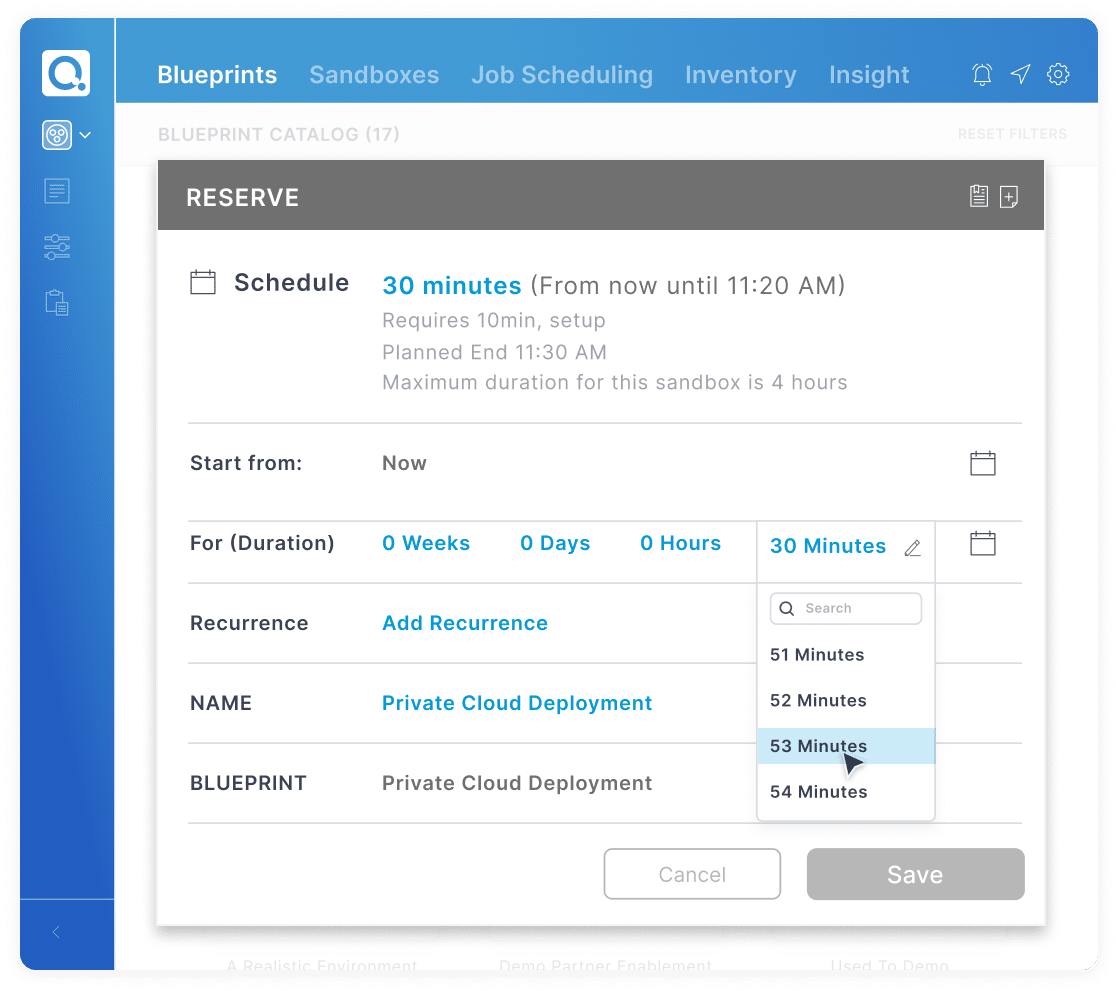Select 53 Minutes from the list
The width and height of the screenshot is (1116, 991).
pos(818,746)
